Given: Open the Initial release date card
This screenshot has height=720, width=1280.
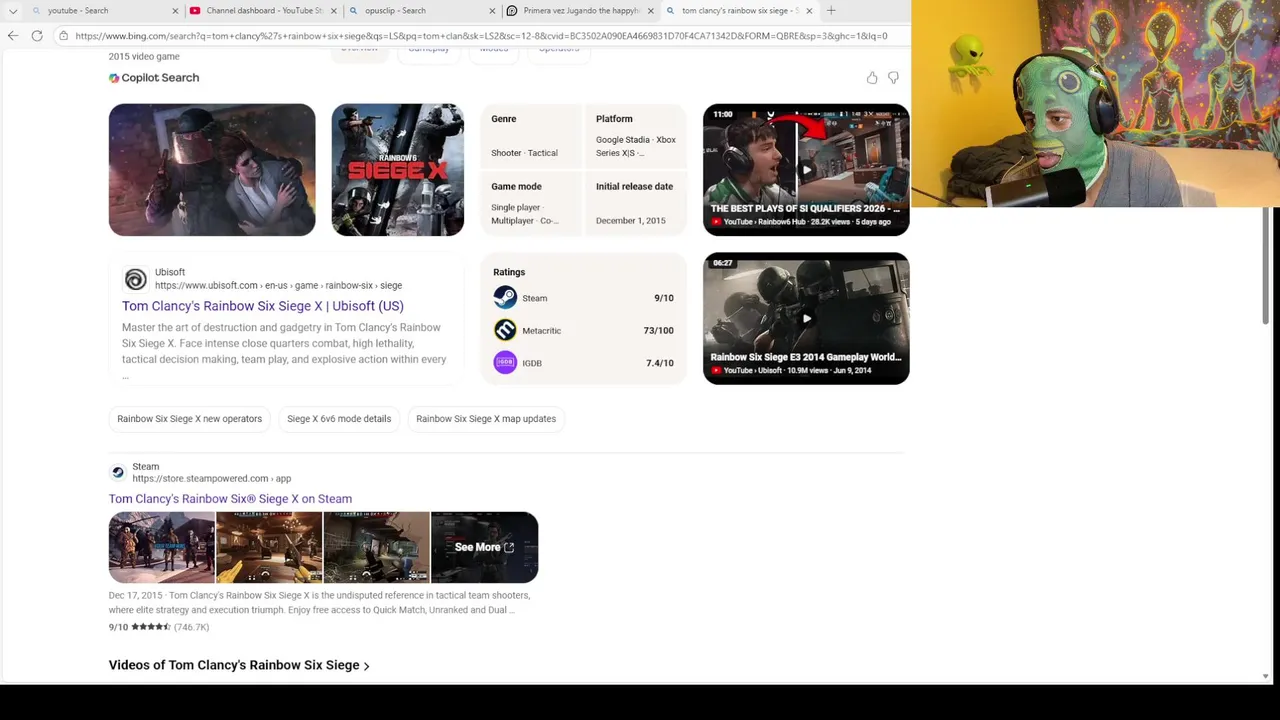Looking at the screenshot, I should tap(636, 203).
